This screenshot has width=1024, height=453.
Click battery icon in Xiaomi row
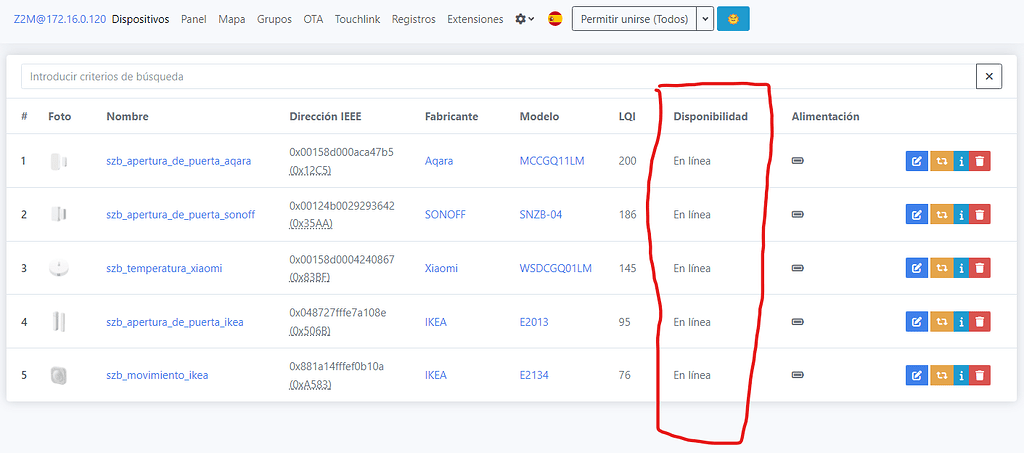point(797,268)
